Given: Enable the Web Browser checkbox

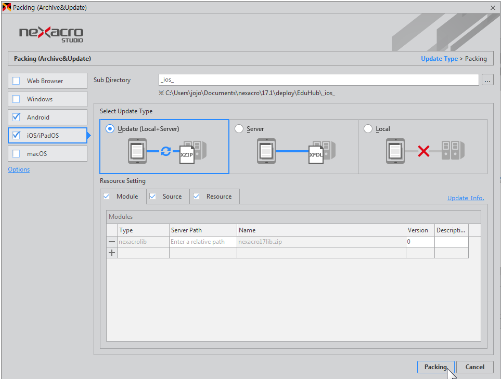Looking at the screenshot, I should [x=16, y=81].
